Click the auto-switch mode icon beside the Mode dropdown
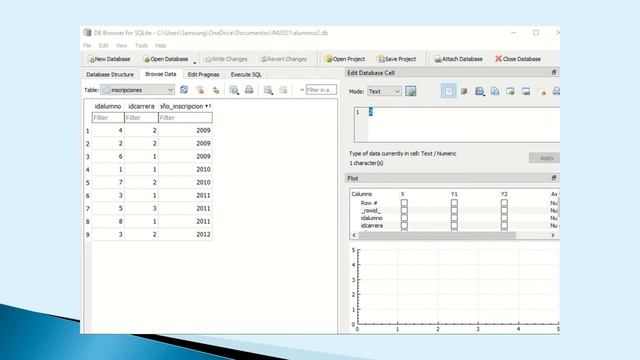The height and width of the screenshot is (360, 640). 411,91
